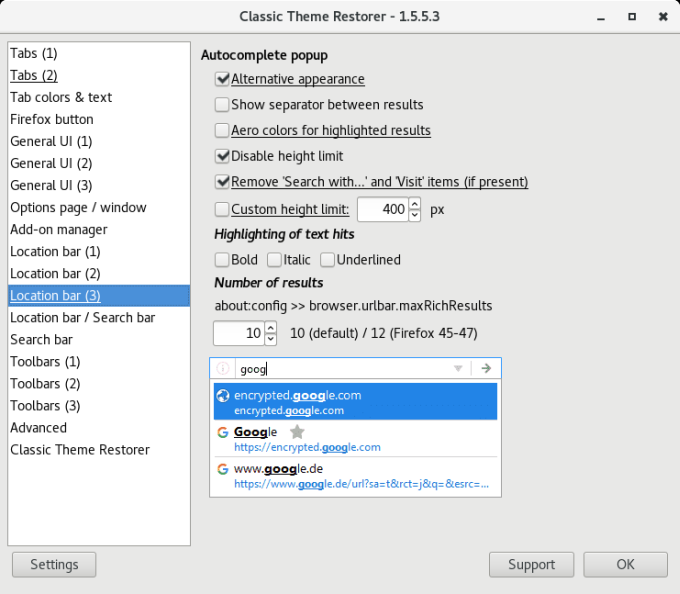Toggle Remove 'Search with...' and 'Visit' items
Viewport: 680px width, 594px height.
click(x=222, y=182)
